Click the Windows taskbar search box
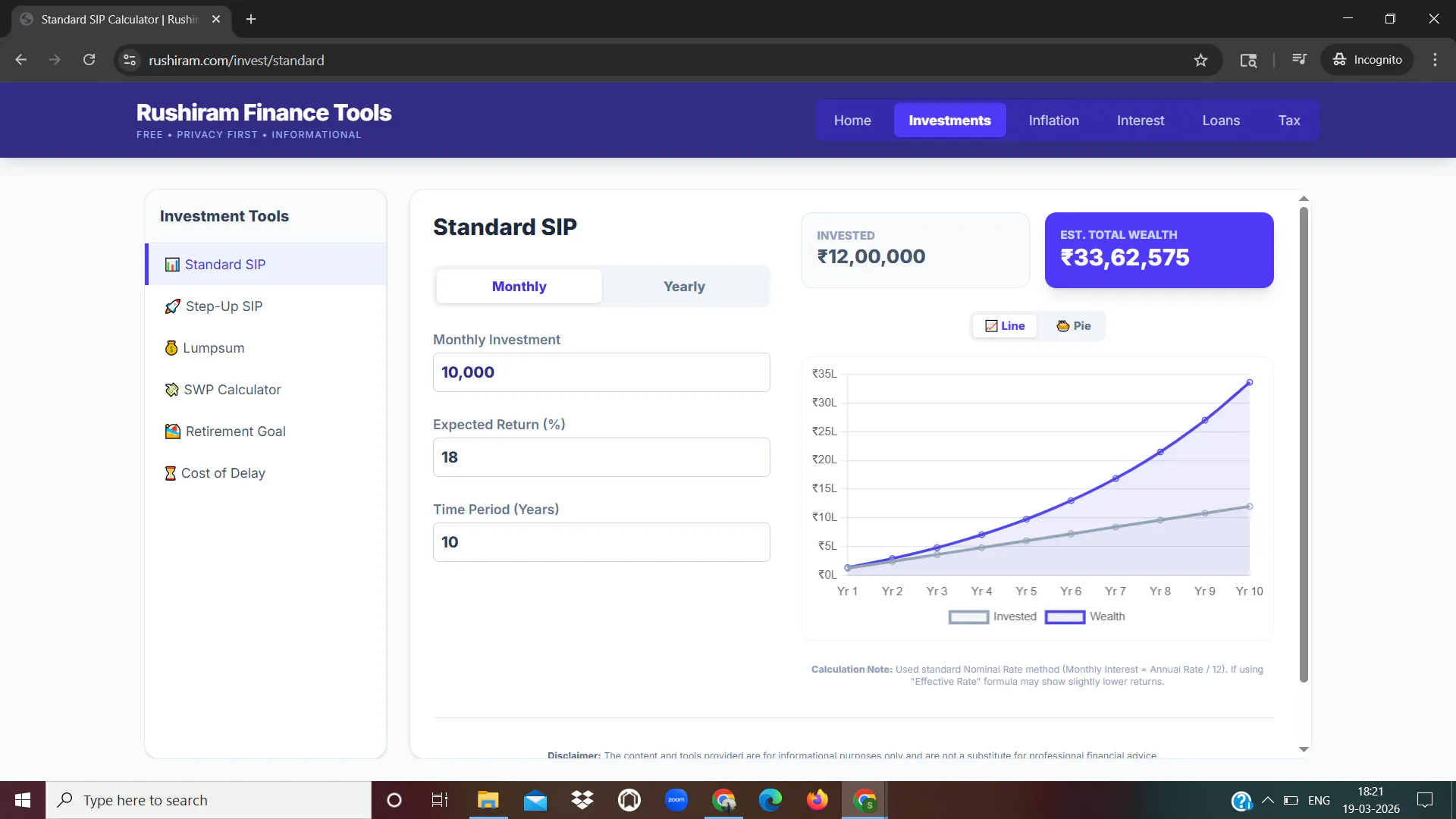Screen dimensions: 1456x819 [x=209, y=800]
